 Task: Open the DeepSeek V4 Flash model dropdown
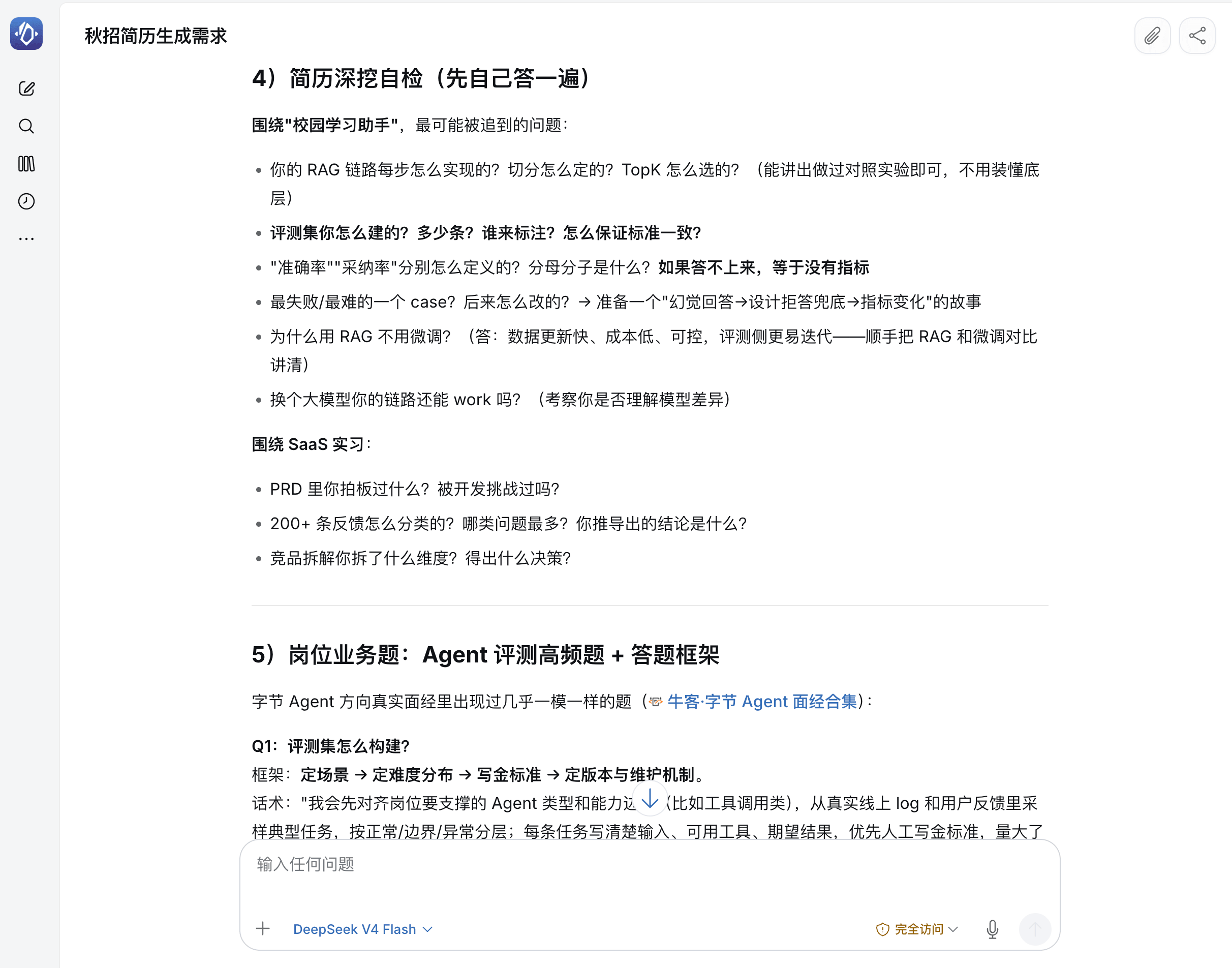[363, 929]
